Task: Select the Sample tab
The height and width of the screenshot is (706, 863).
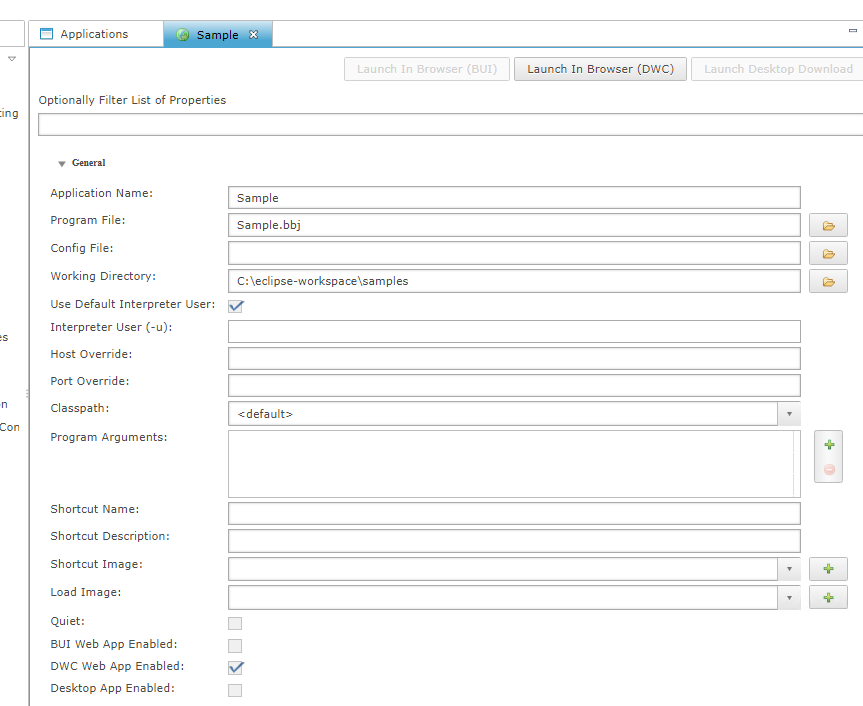Action: [218, 34]
